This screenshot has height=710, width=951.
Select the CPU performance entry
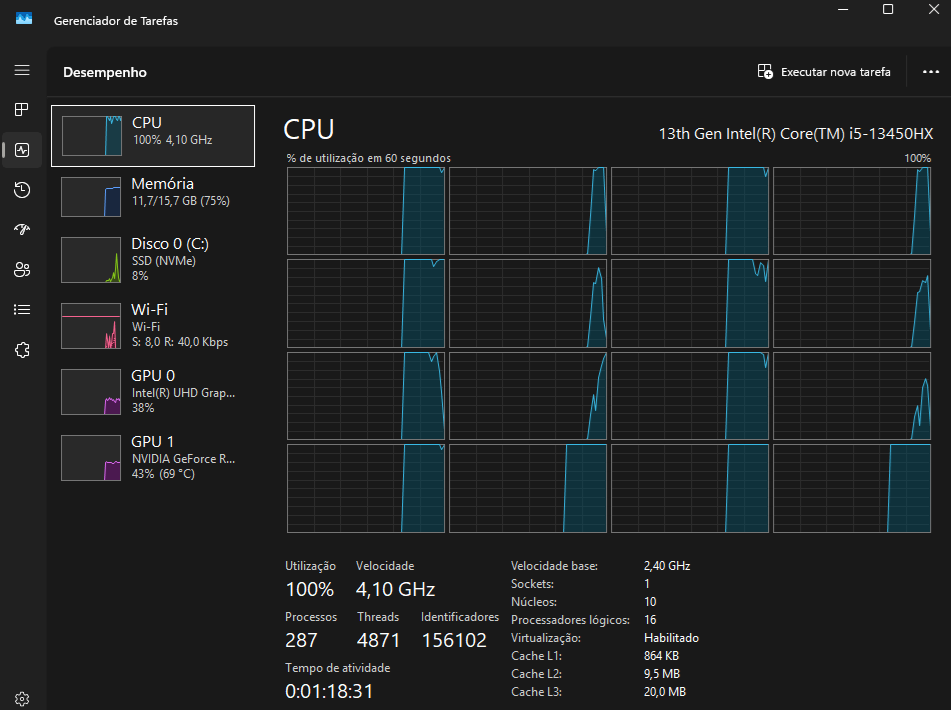click(153, 136)
